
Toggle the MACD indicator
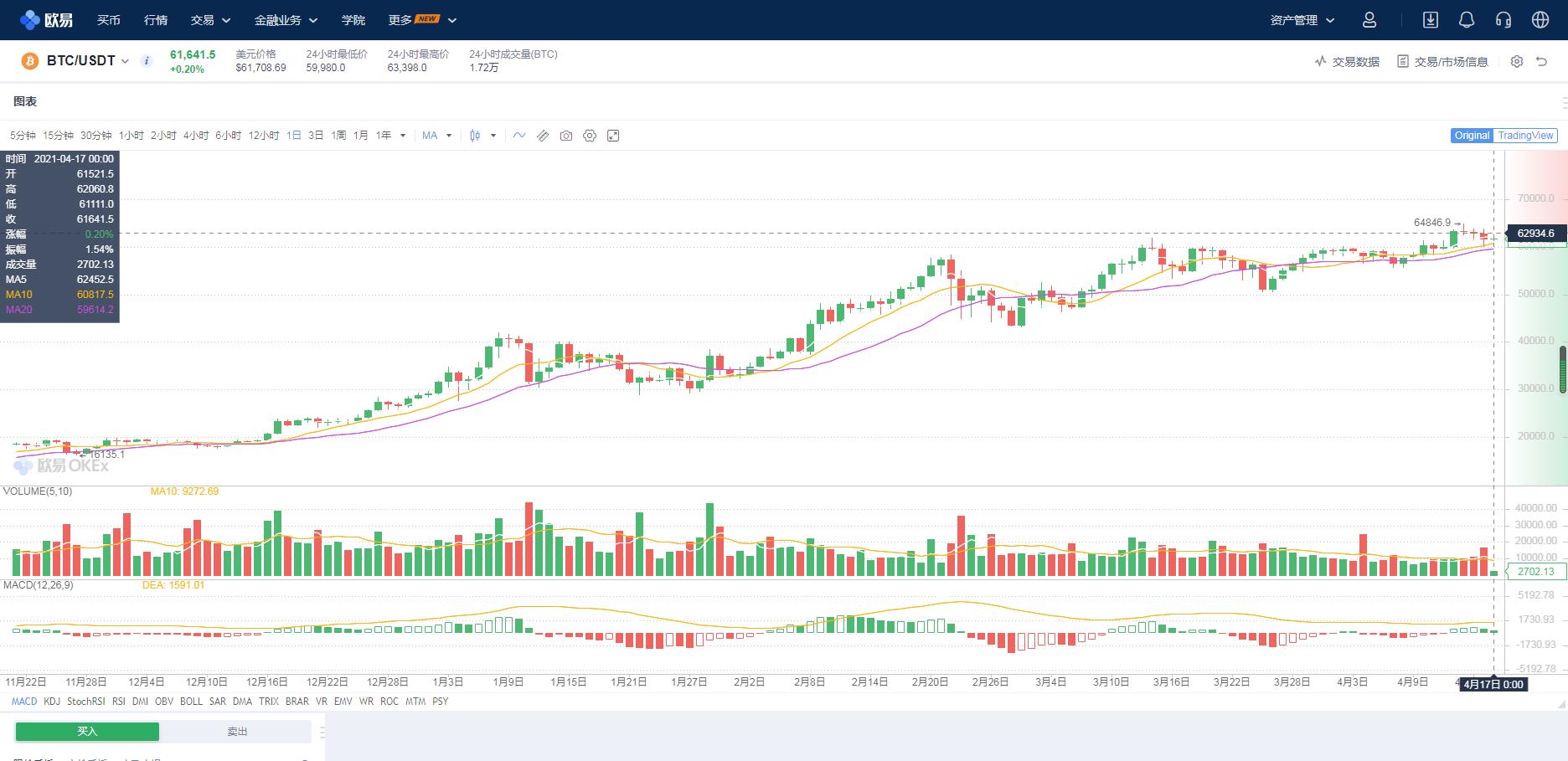point(24,702)
